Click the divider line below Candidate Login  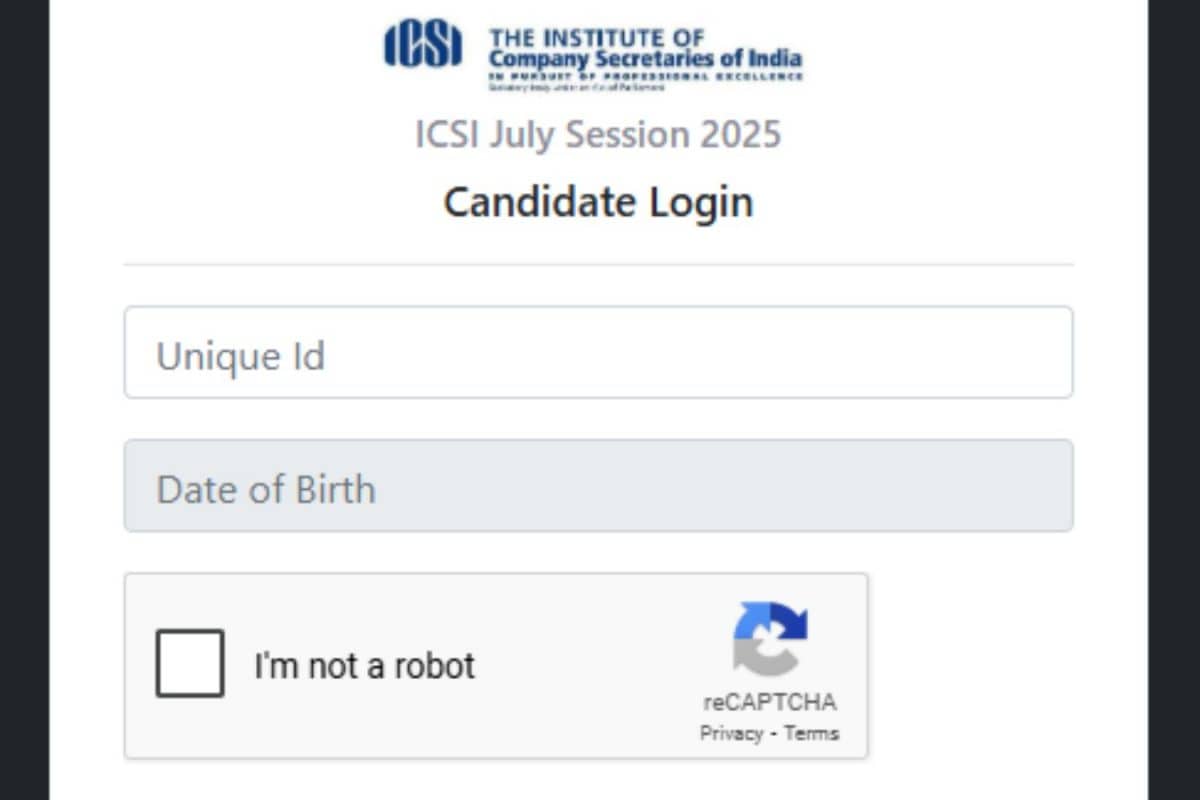coord(598,265)
